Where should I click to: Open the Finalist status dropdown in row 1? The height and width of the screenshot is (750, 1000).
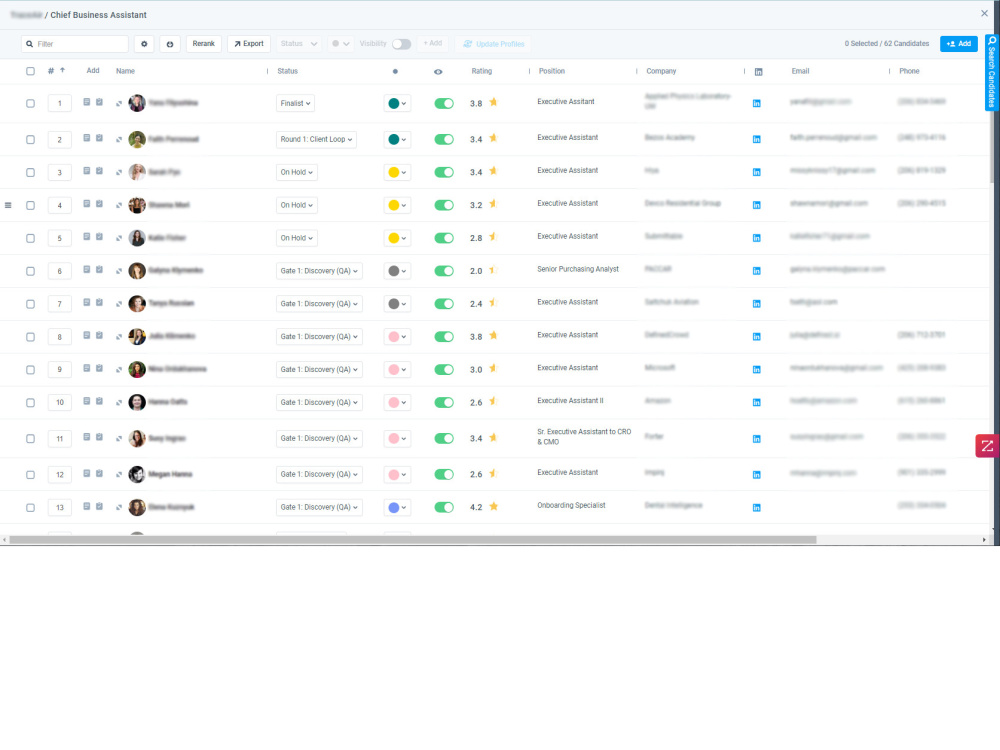295,103
